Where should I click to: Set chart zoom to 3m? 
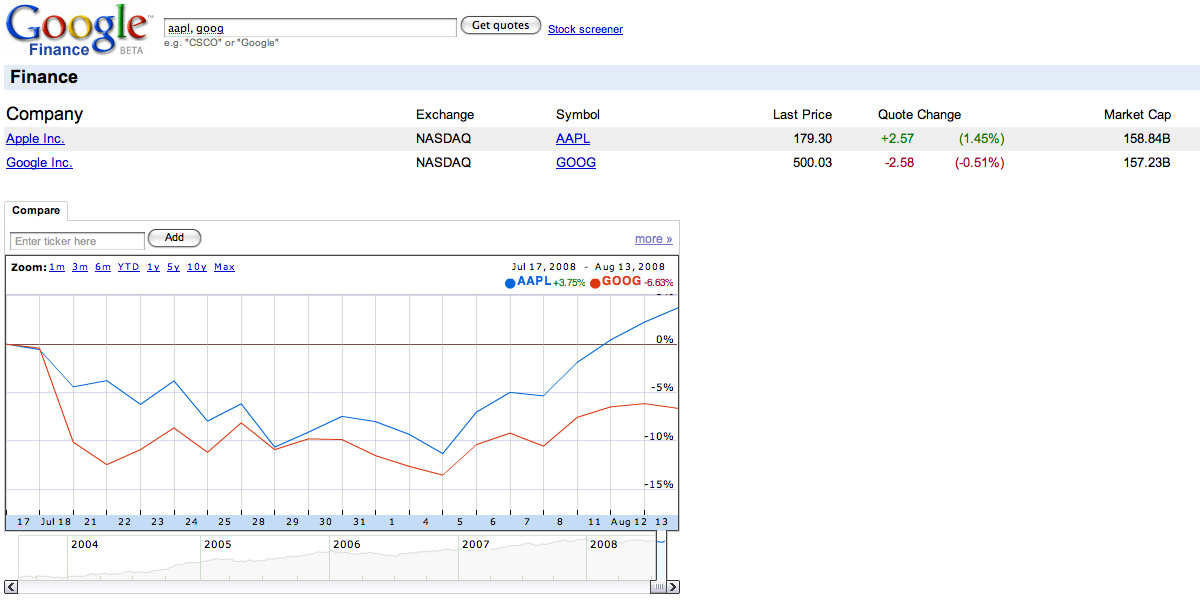point(80,267)
